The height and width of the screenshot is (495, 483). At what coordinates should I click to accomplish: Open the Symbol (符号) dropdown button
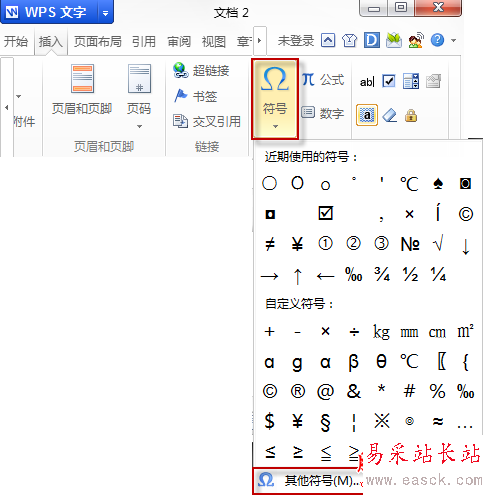(275, 99)
